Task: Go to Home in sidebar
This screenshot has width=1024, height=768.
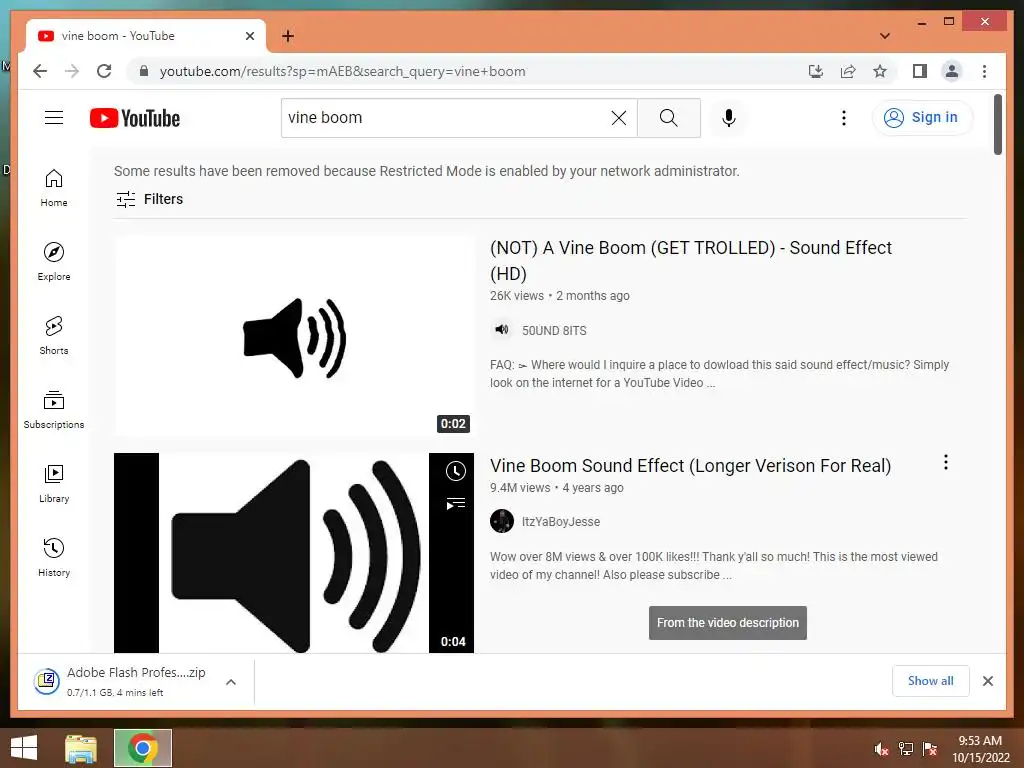Action: coord(54,188)
